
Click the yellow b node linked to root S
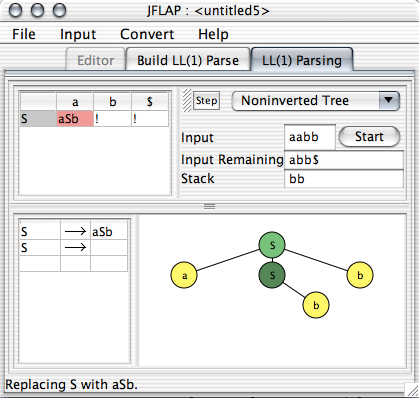point(360,275)
